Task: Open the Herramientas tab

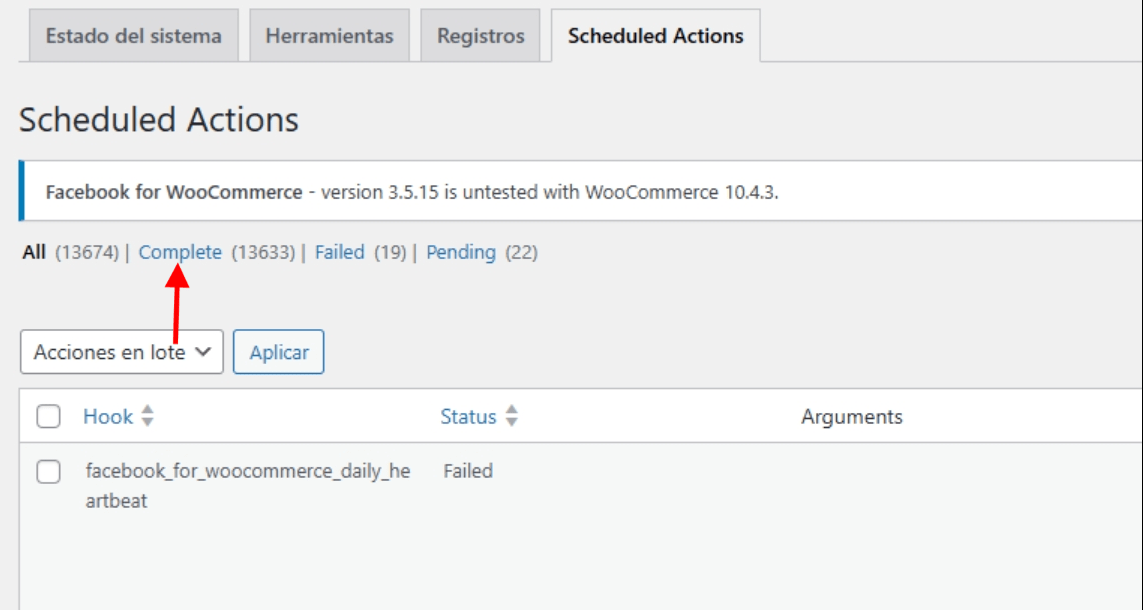Action: (x=329, y=36)
